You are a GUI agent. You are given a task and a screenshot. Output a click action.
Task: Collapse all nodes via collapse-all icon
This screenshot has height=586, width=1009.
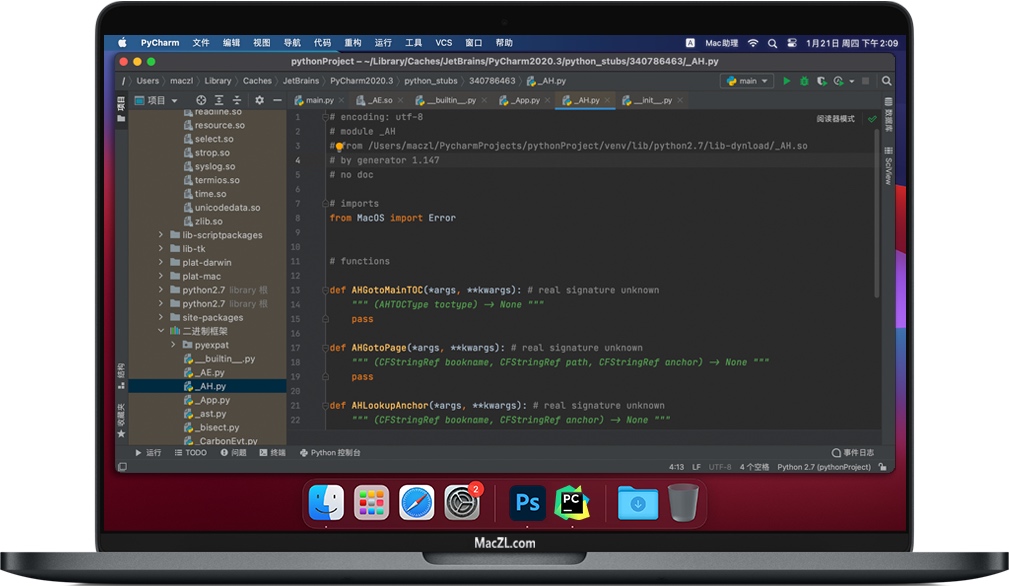tap(237, 100)
